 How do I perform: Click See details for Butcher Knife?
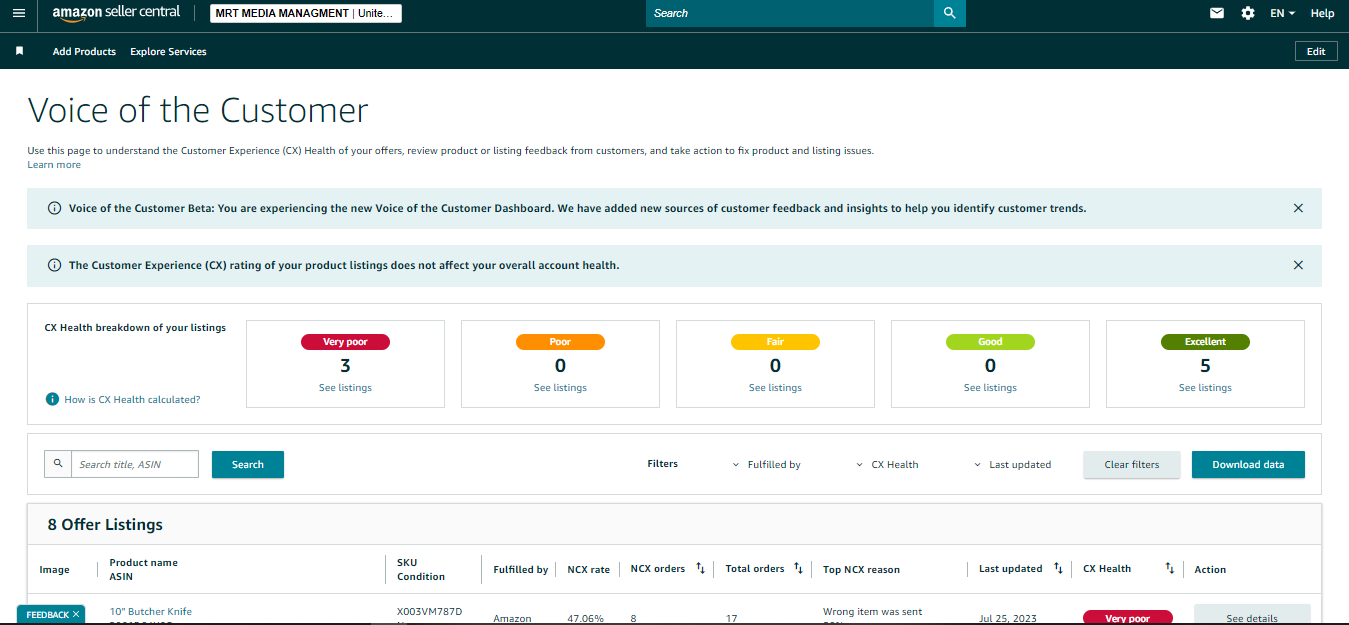tap(1252, 614)
